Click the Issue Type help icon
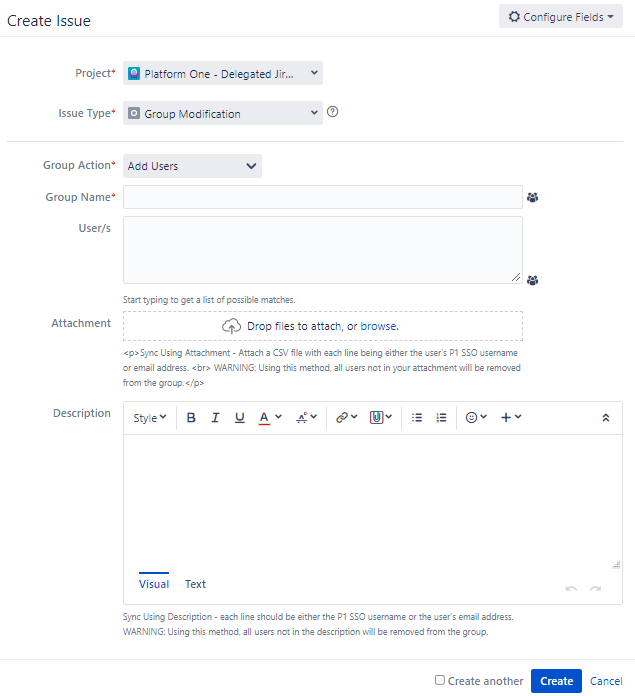 coord(332,112)
